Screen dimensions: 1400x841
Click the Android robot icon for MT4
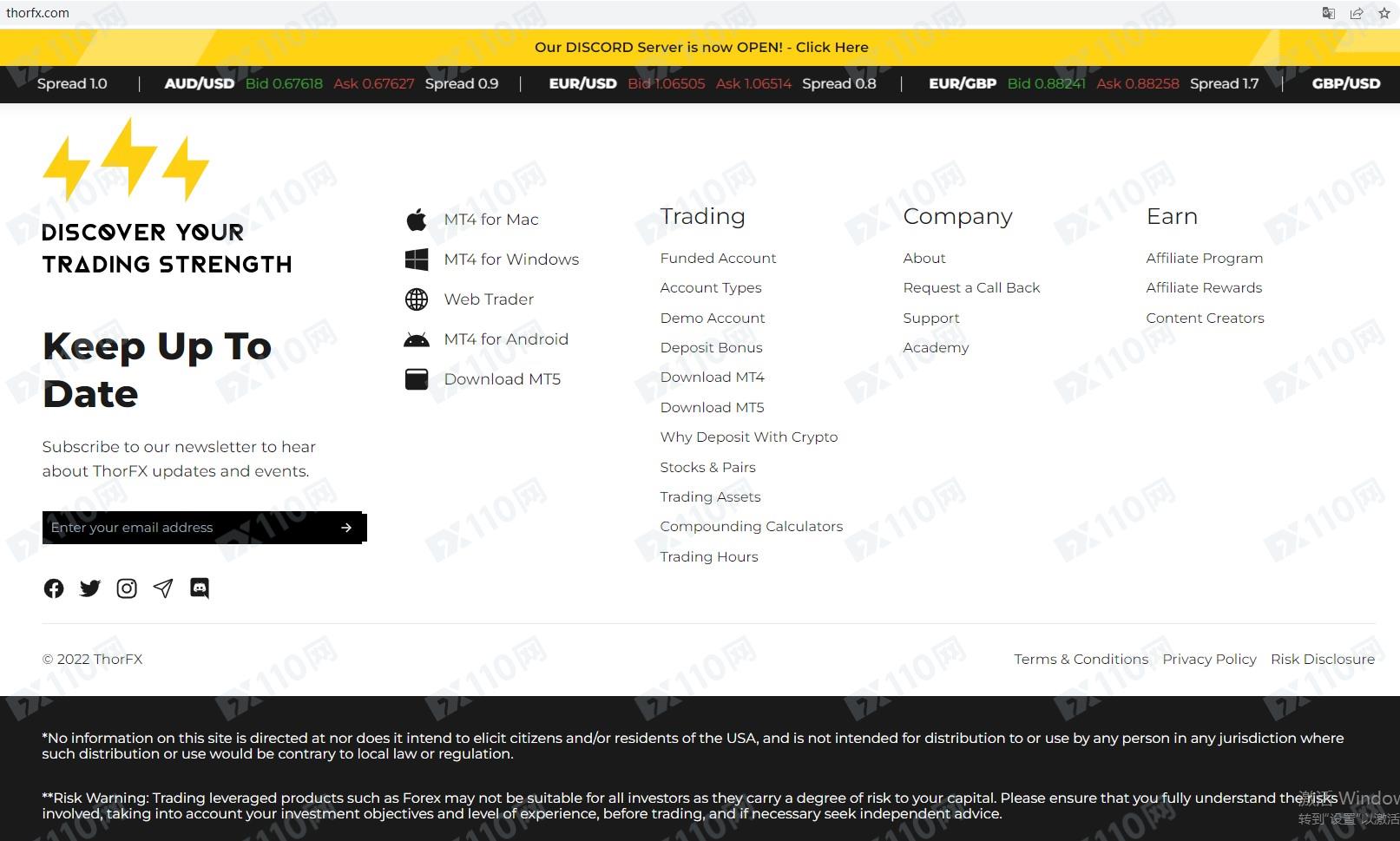coord(417,339)
